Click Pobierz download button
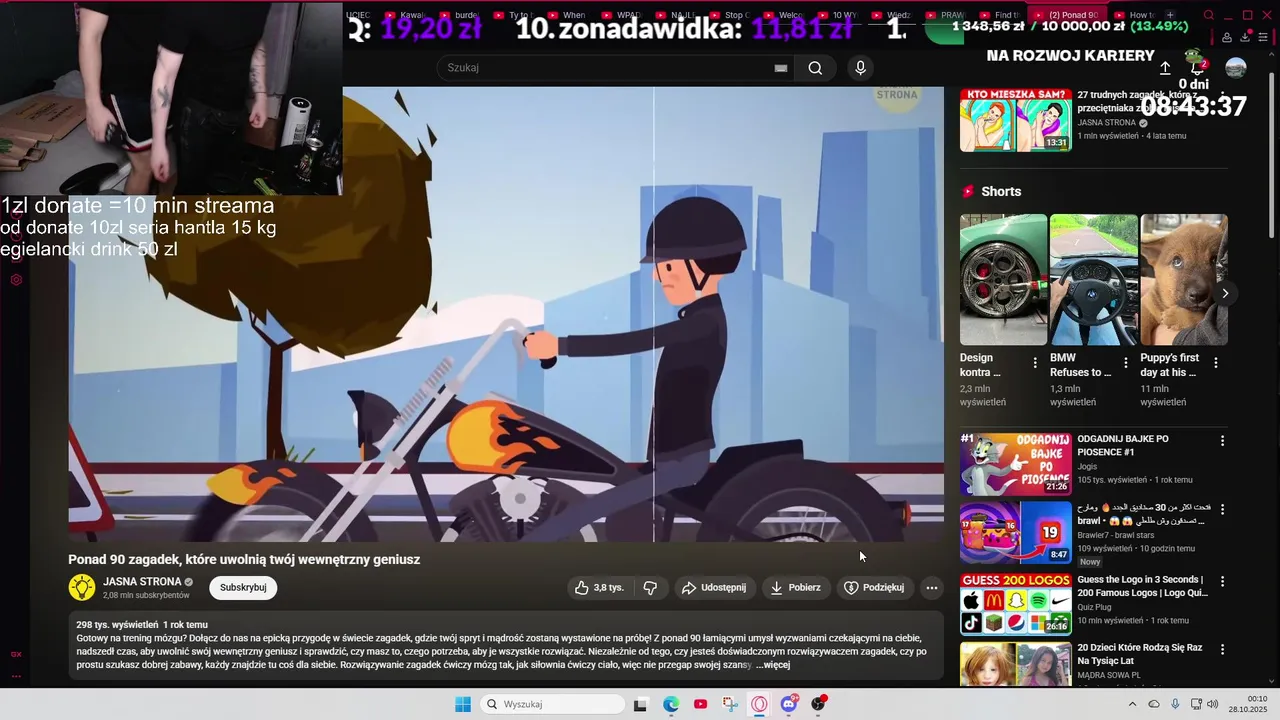Image resolution: width=1280 pixels, height=720 pixels. tap(795, 588)
